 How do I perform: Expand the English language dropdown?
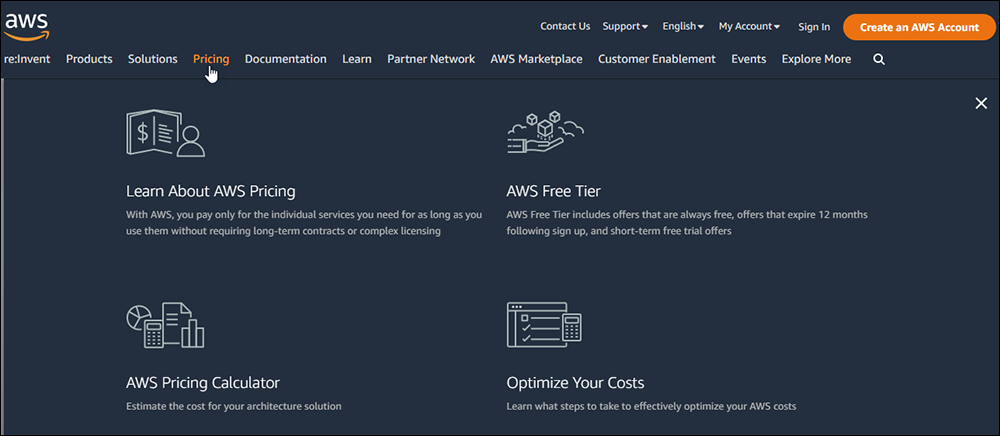point(683,26)
